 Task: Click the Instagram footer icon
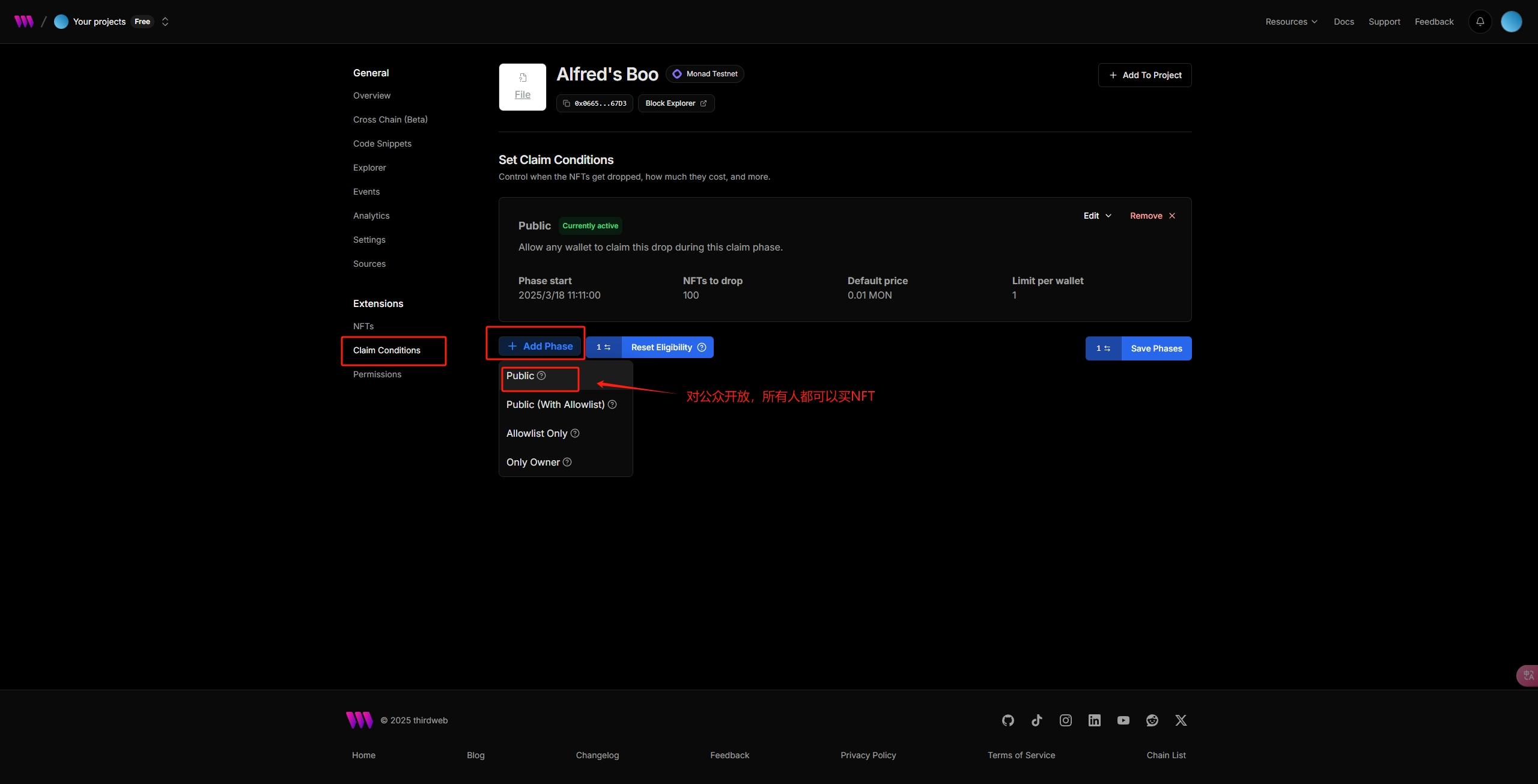coord(1065,720)
